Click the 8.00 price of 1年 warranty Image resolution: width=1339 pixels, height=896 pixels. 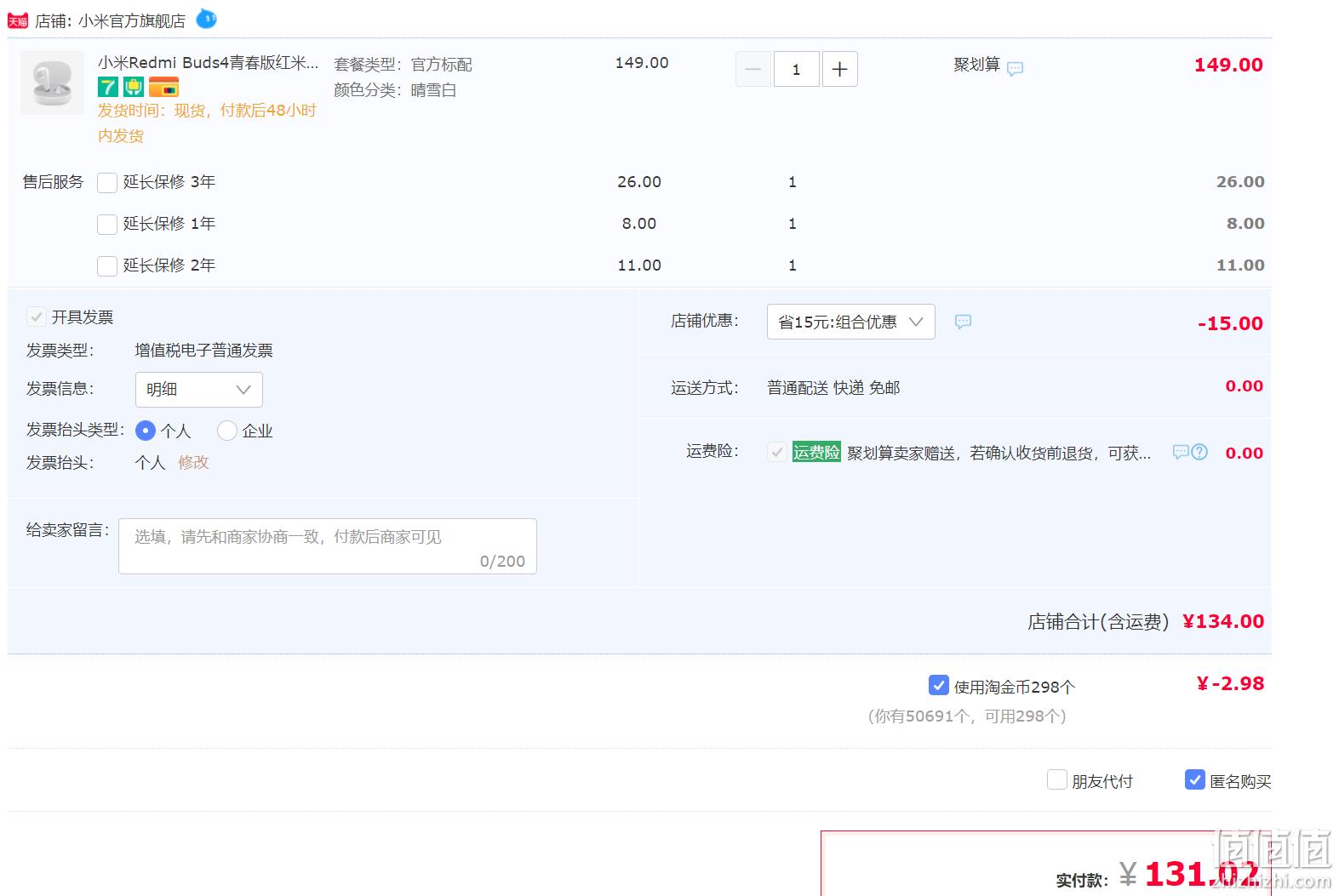[x=639, y=224]
